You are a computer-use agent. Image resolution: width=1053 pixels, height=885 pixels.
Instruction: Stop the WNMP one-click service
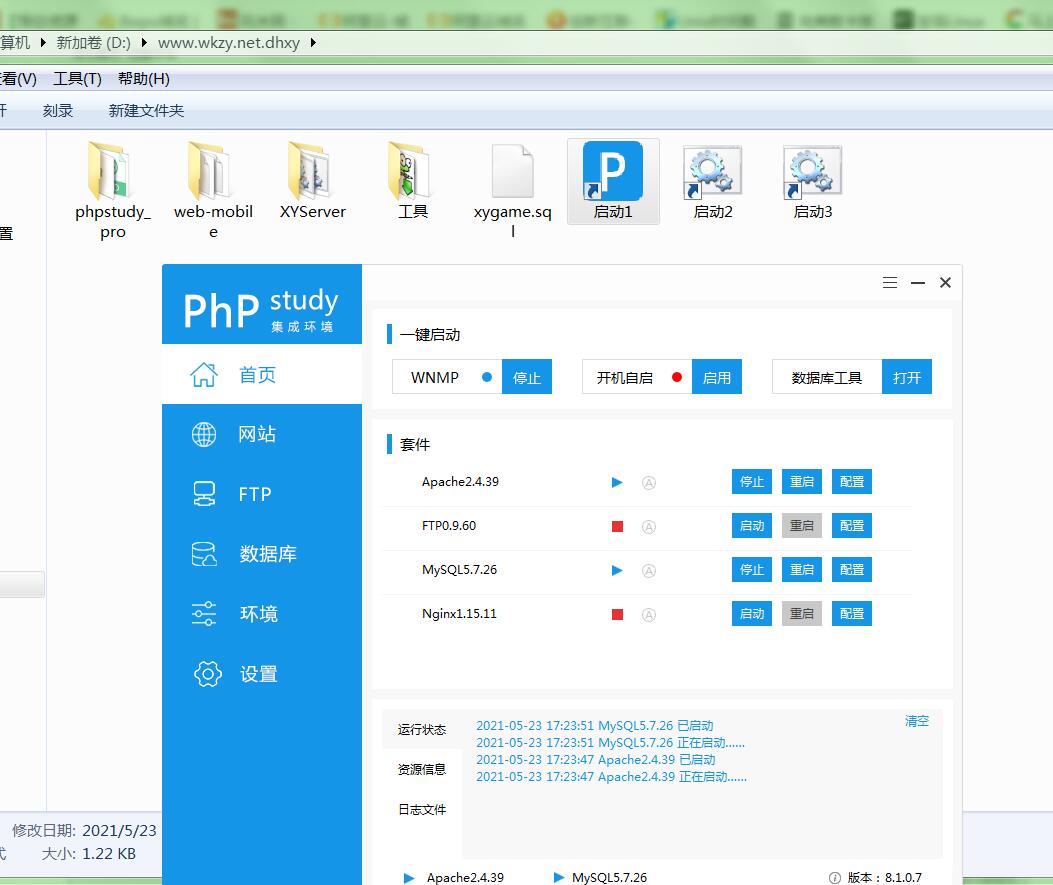(527, 378)
